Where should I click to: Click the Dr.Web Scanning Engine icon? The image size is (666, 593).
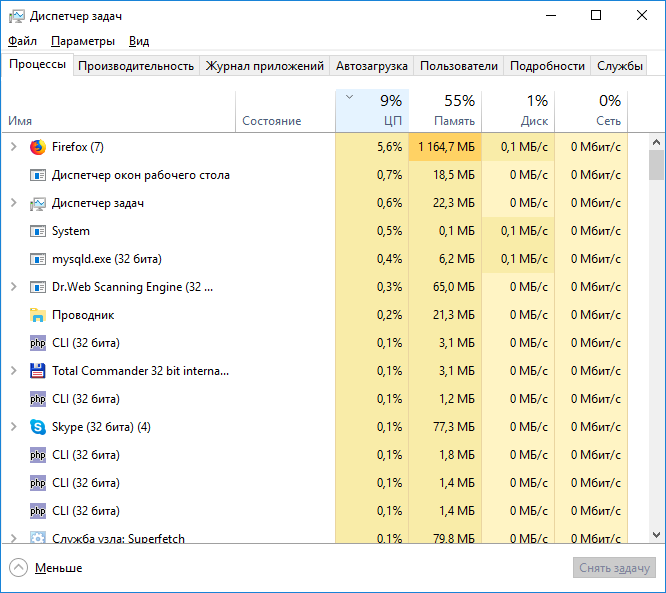click(38, 287)
